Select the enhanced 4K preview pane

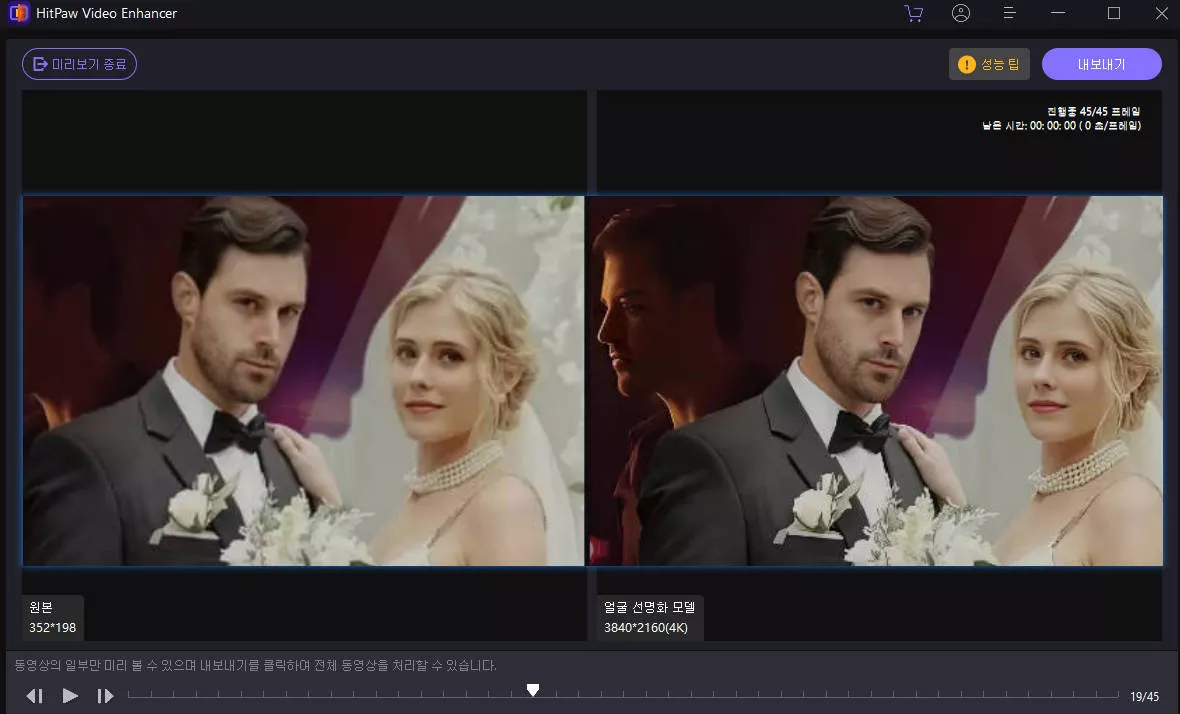pos(875,380)
